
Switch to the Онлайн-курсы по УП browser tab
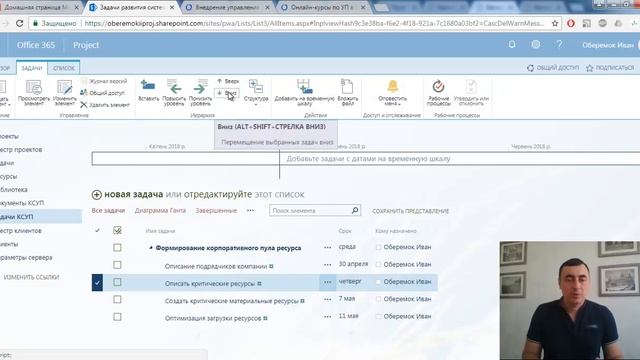pos(323,7)
